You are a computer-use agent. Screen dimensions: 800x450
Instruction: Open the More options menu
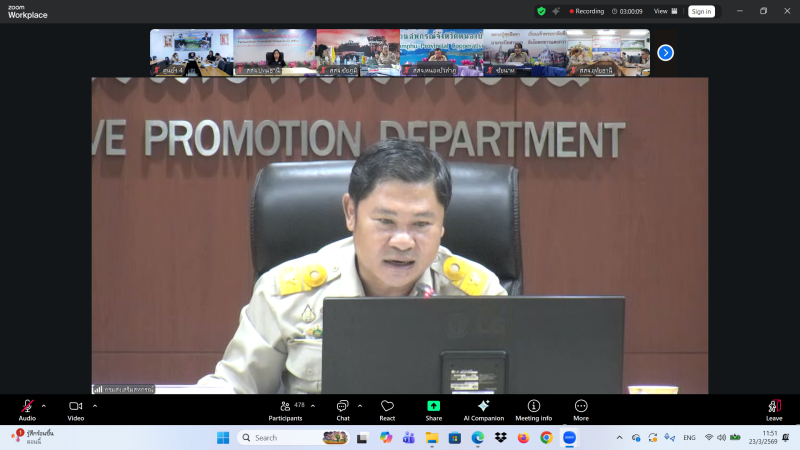pos(581,408)
